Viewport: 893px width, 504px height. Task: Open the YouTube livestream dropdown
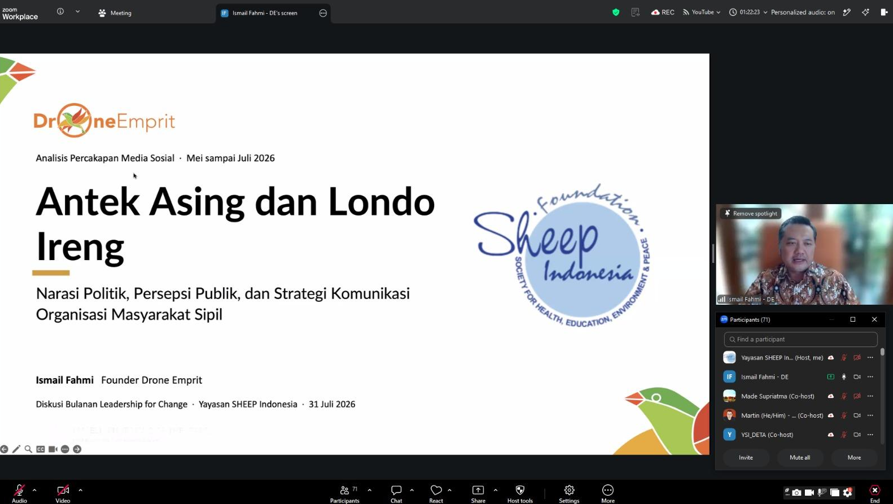pos(701,12)
